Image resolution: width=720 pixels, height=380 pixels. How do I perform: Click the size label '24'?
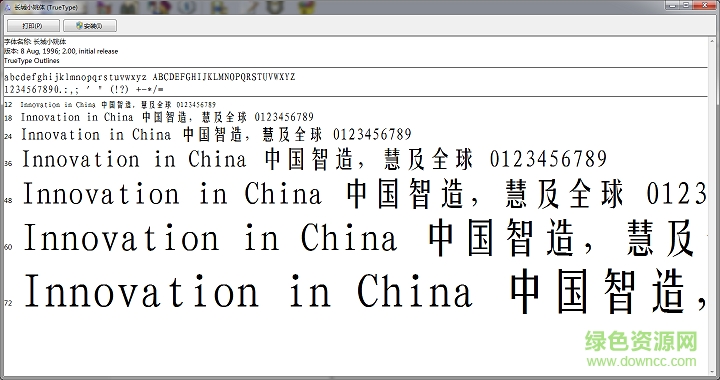[8, 136]
